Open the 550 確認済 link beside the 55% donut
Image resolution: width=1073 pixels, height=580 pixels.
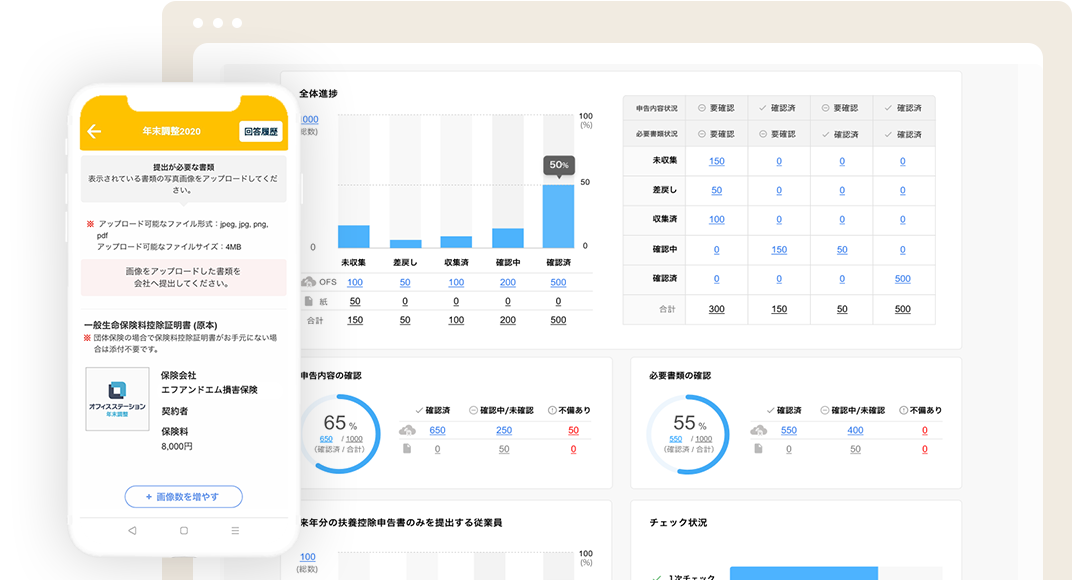789,430
